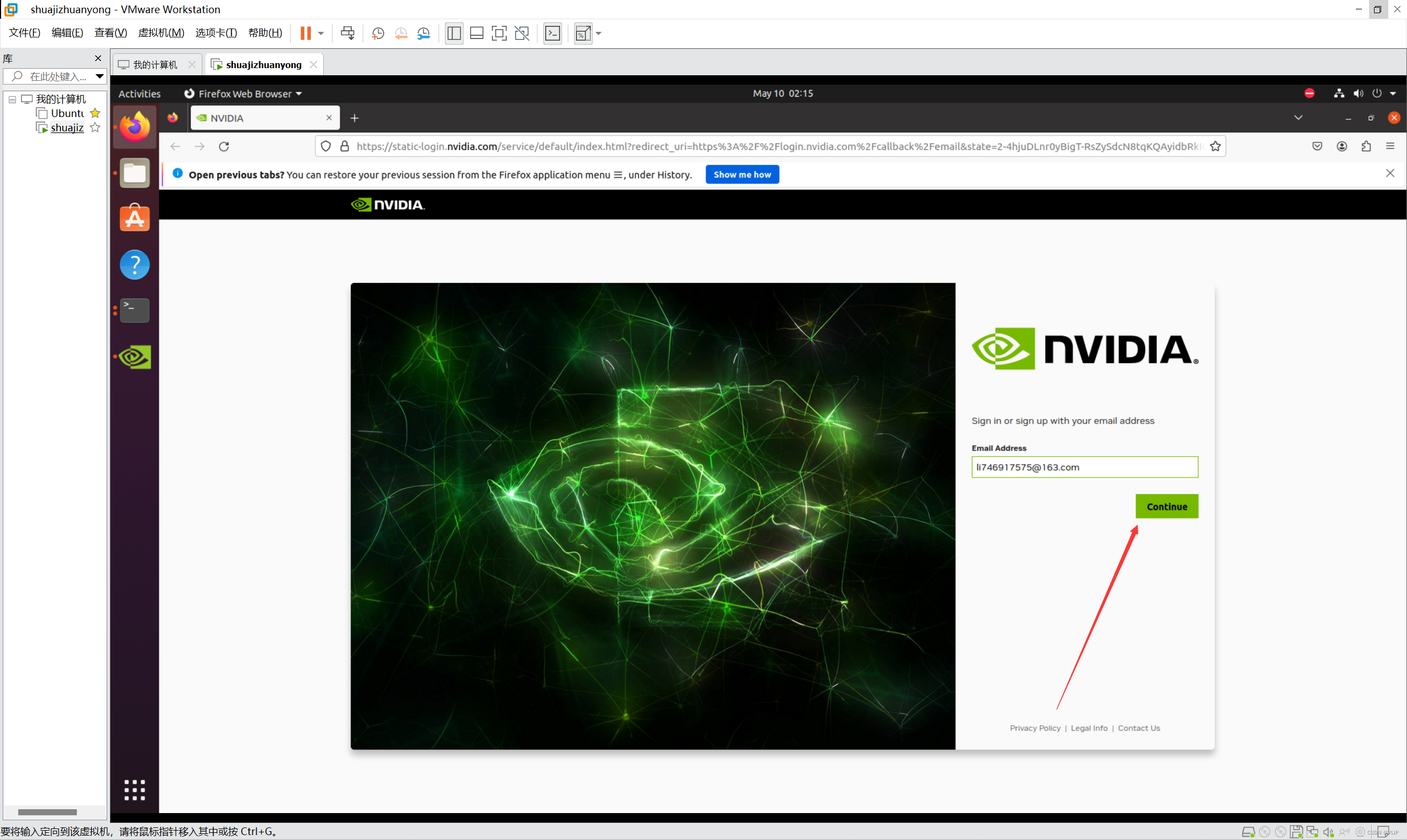Open the NVIDIA app in Ubuntu dock
The height and width of the screenshot is (840, 1407).
135,357
